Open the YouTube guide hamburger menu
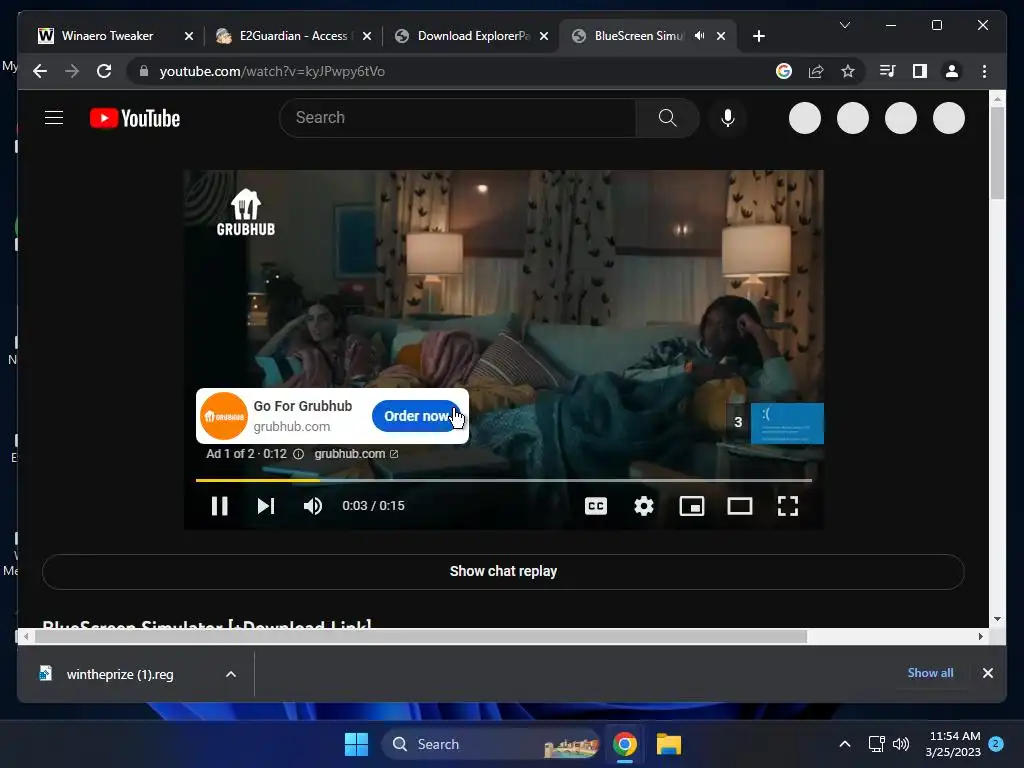The image size is (1024, 768). 54,118
